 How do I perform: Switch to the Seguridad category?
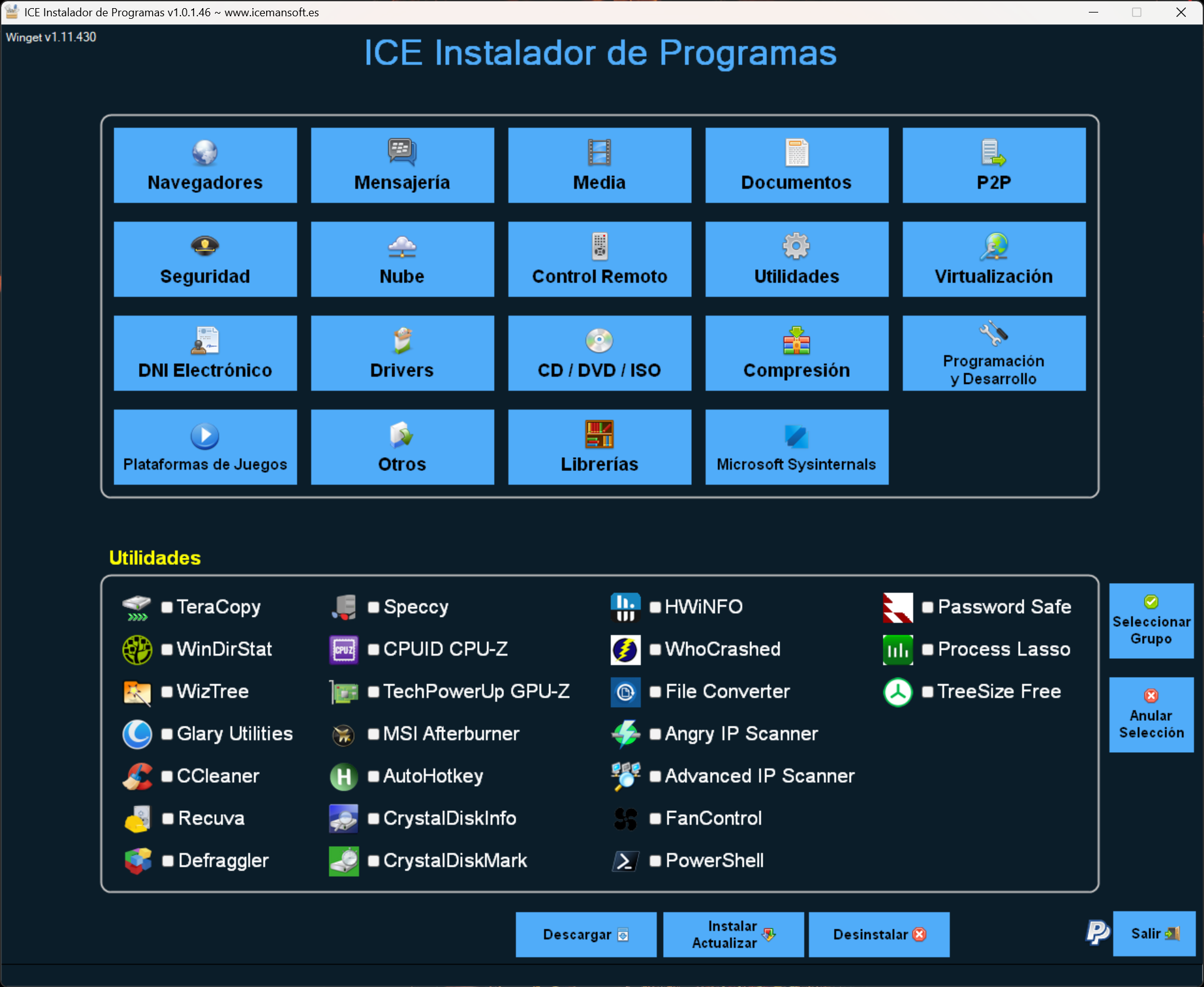(x=205, y=259)
